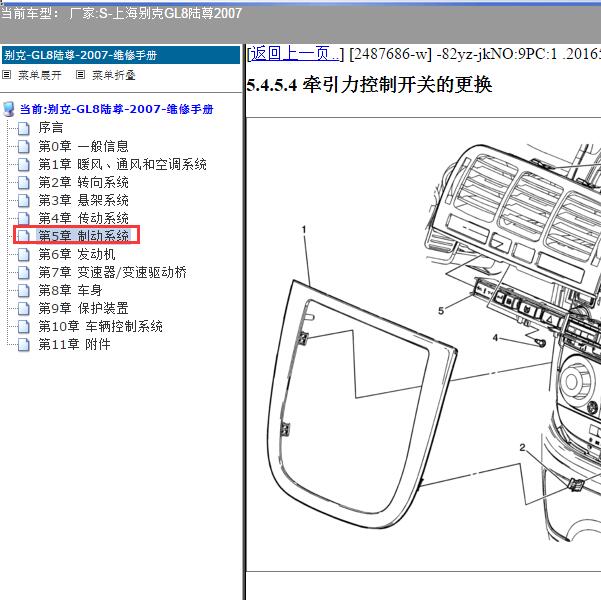The height and width of the screenshot is (600, 601).
Task: Click page icon next to 第7章
Action: pos(24,273)
